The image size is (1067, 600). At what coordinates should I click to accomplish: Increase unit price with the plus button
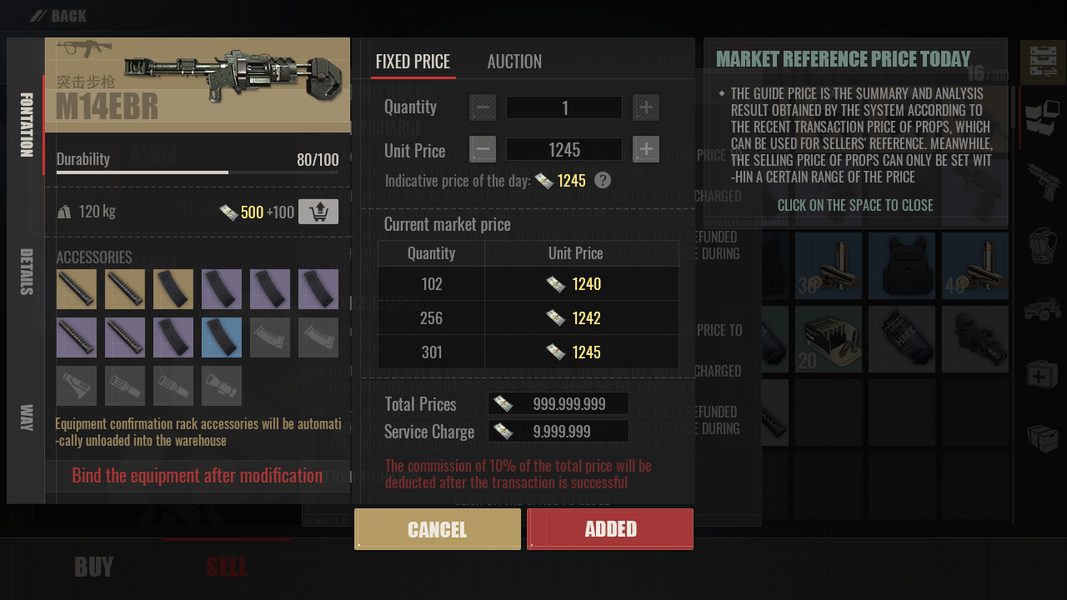click(646, 149)
